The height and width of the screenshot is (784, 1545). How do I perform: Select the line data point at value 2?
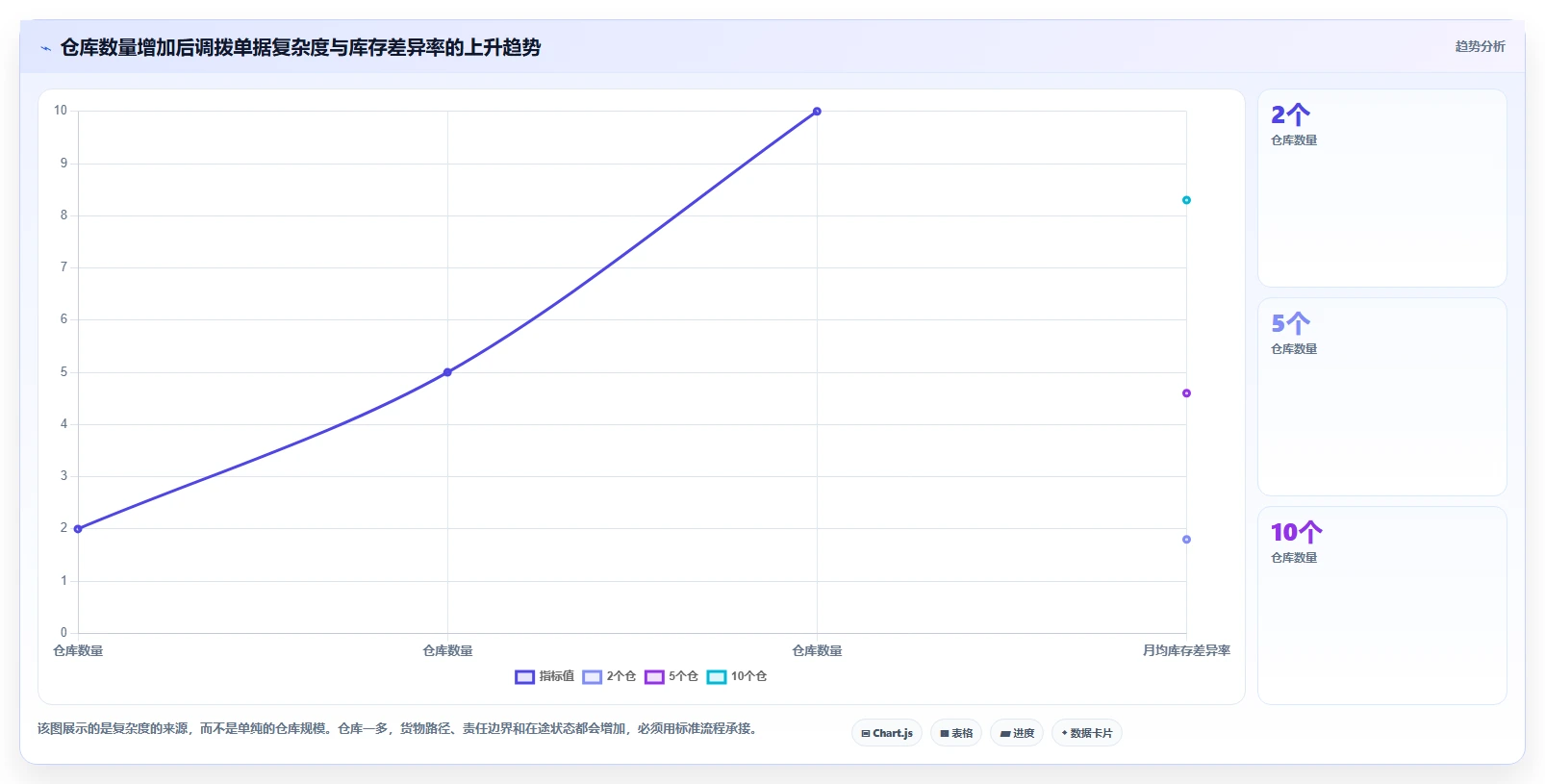78,529
